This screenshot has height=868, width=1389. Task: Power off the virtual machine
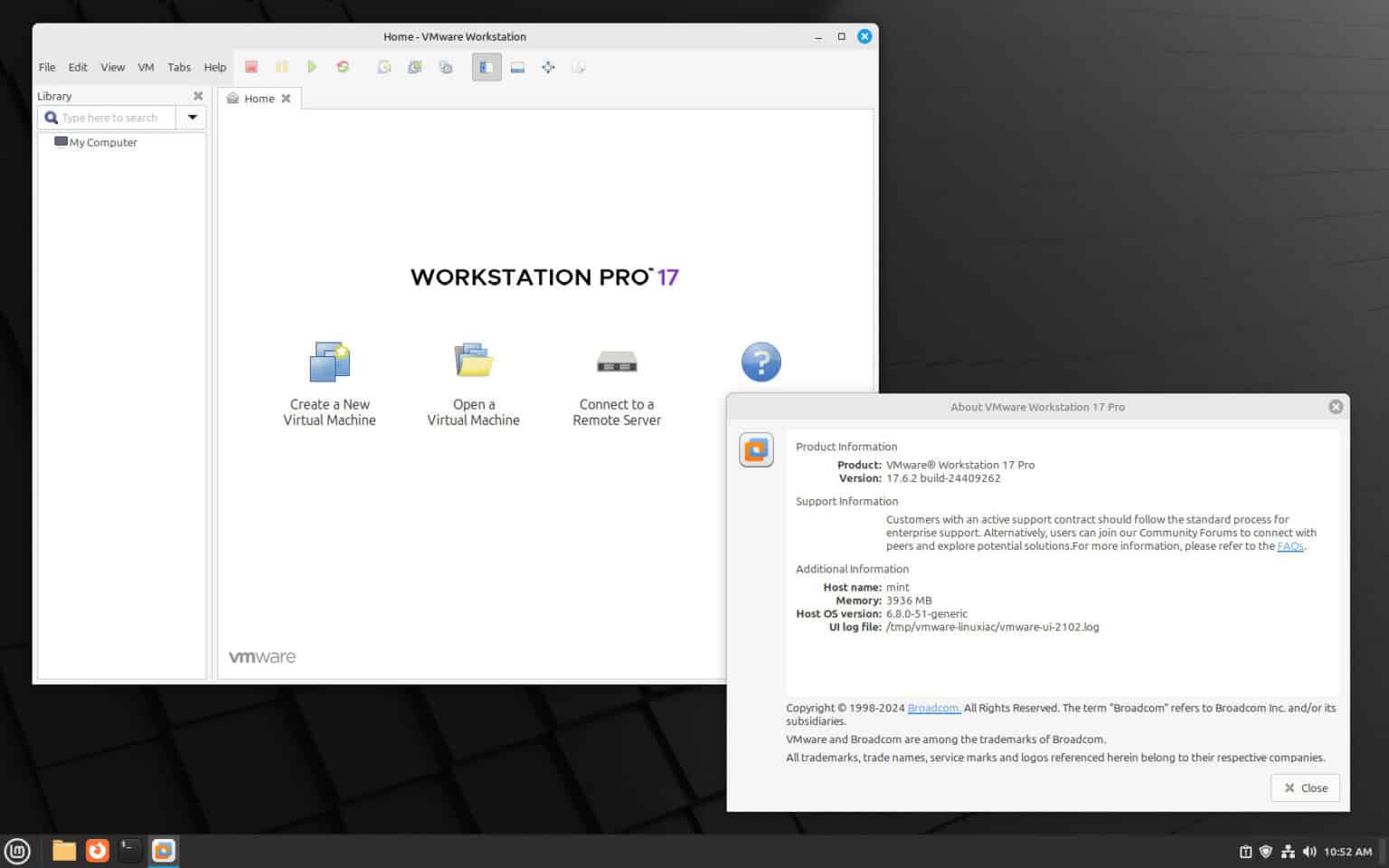coord(251,66)
